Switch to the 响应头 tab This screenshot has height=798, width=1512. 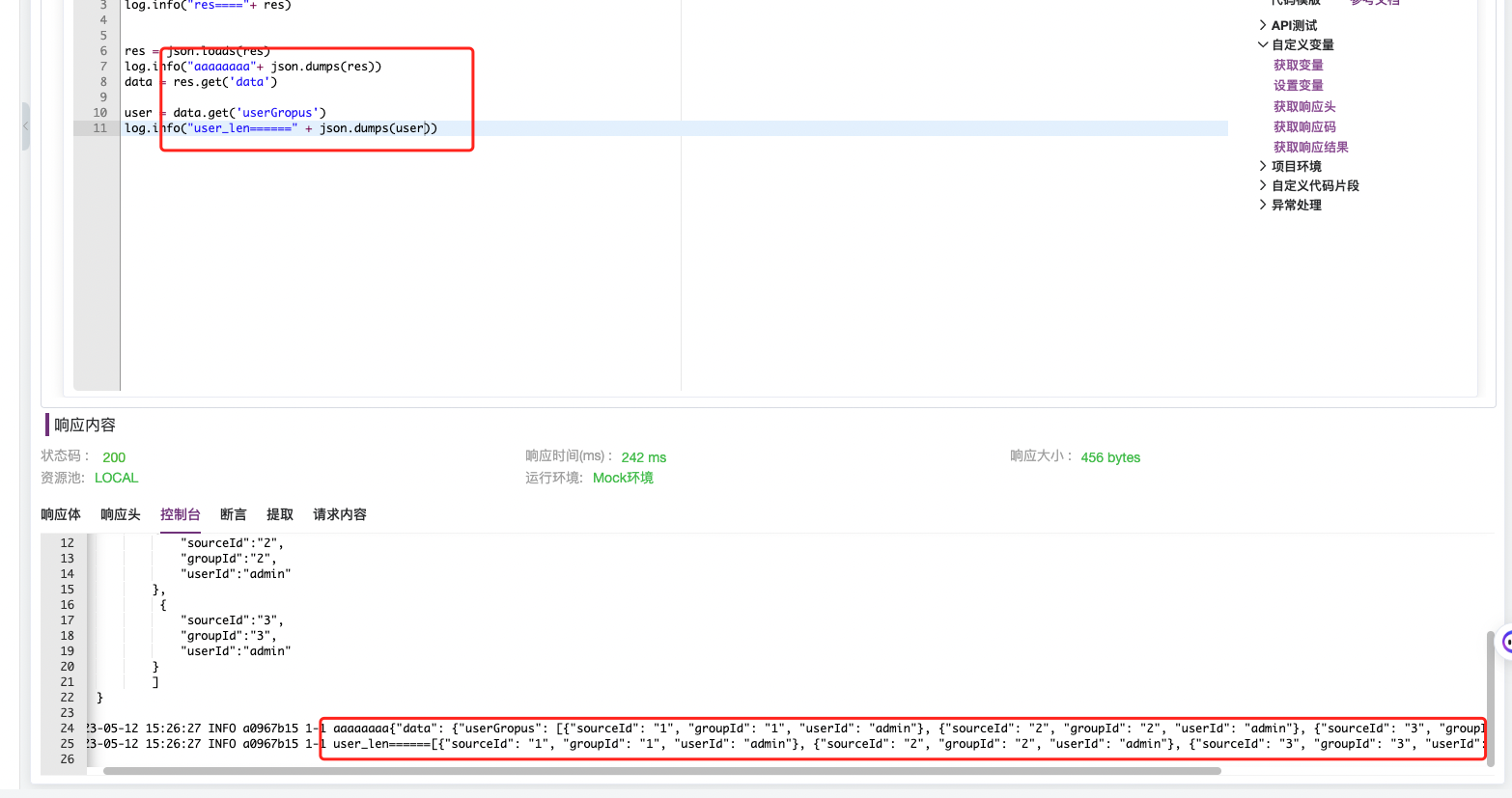pos(120,514)
